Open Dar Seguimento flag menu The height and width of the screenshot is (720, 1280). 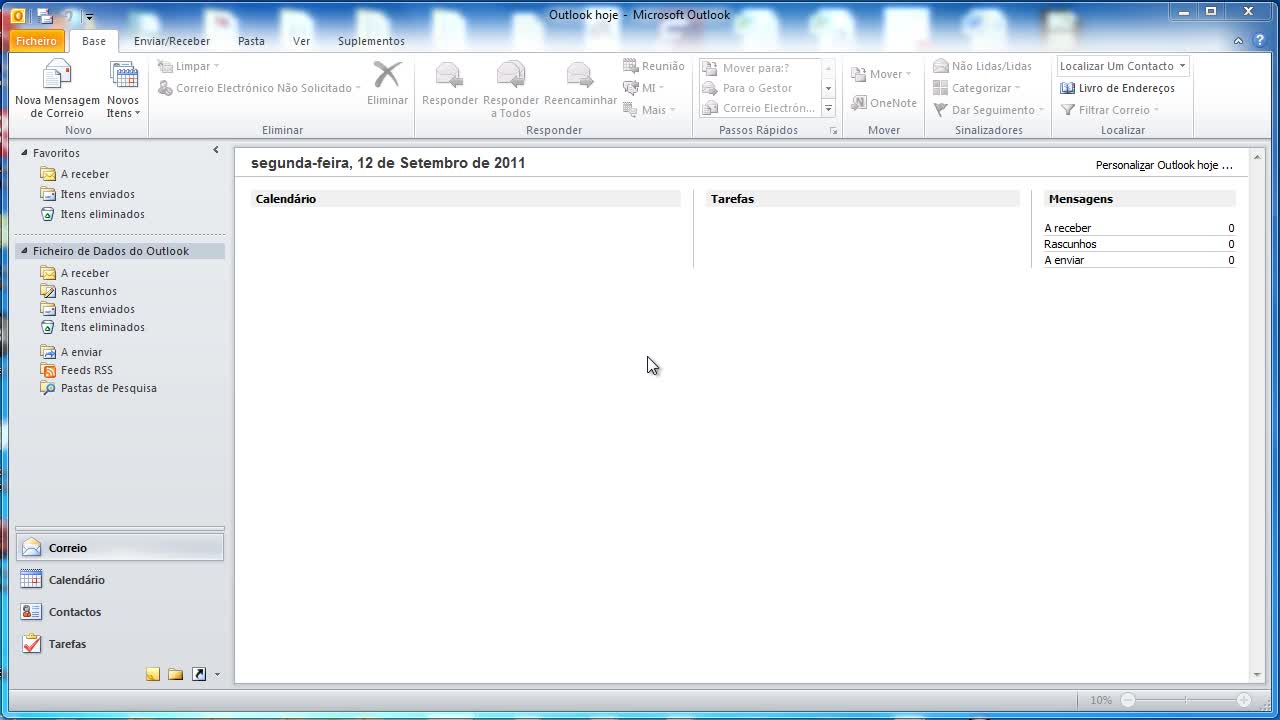(989, 110)
